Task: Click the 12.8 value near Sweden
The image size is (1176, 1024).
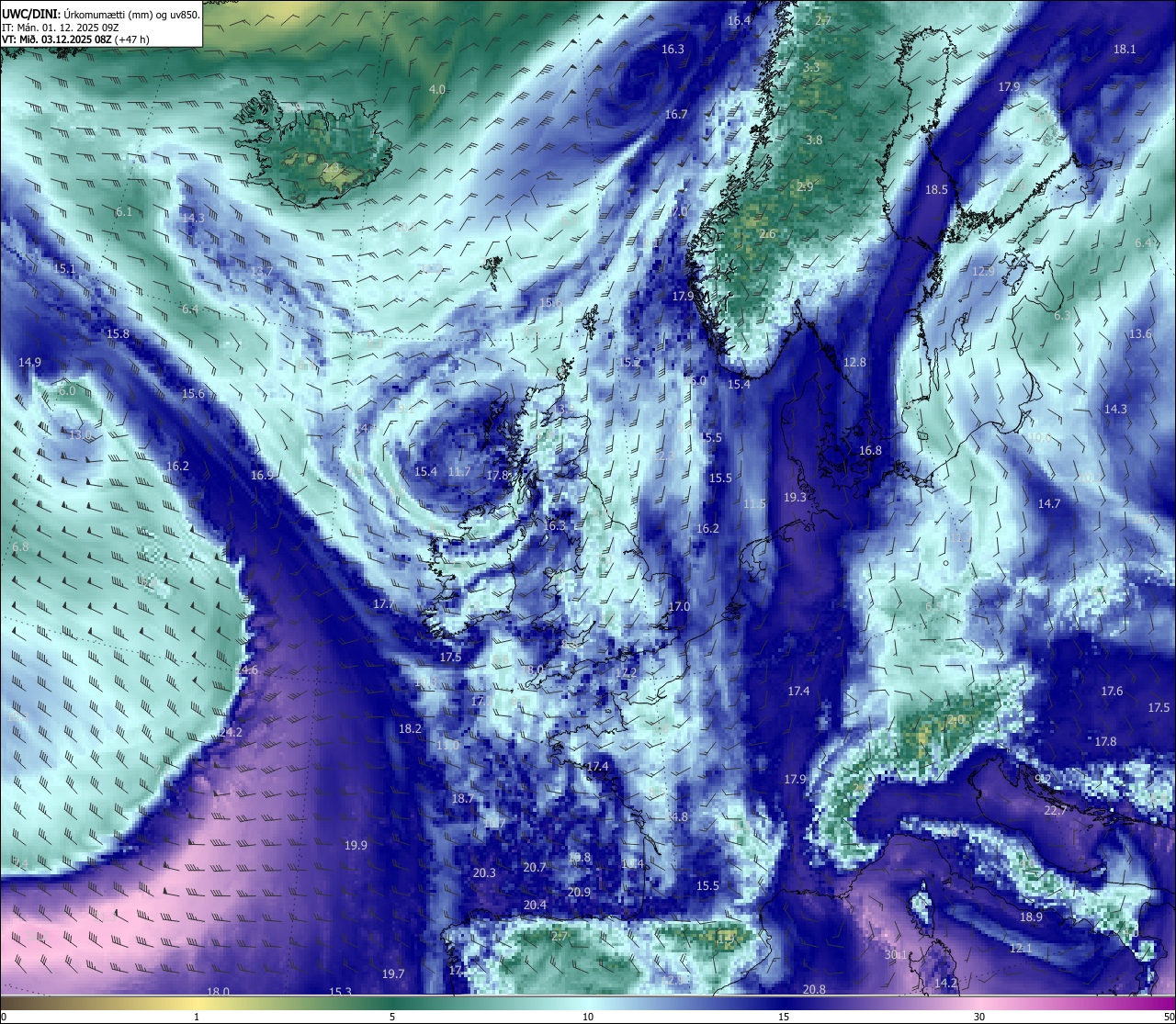Action: [x=854, y=362]
